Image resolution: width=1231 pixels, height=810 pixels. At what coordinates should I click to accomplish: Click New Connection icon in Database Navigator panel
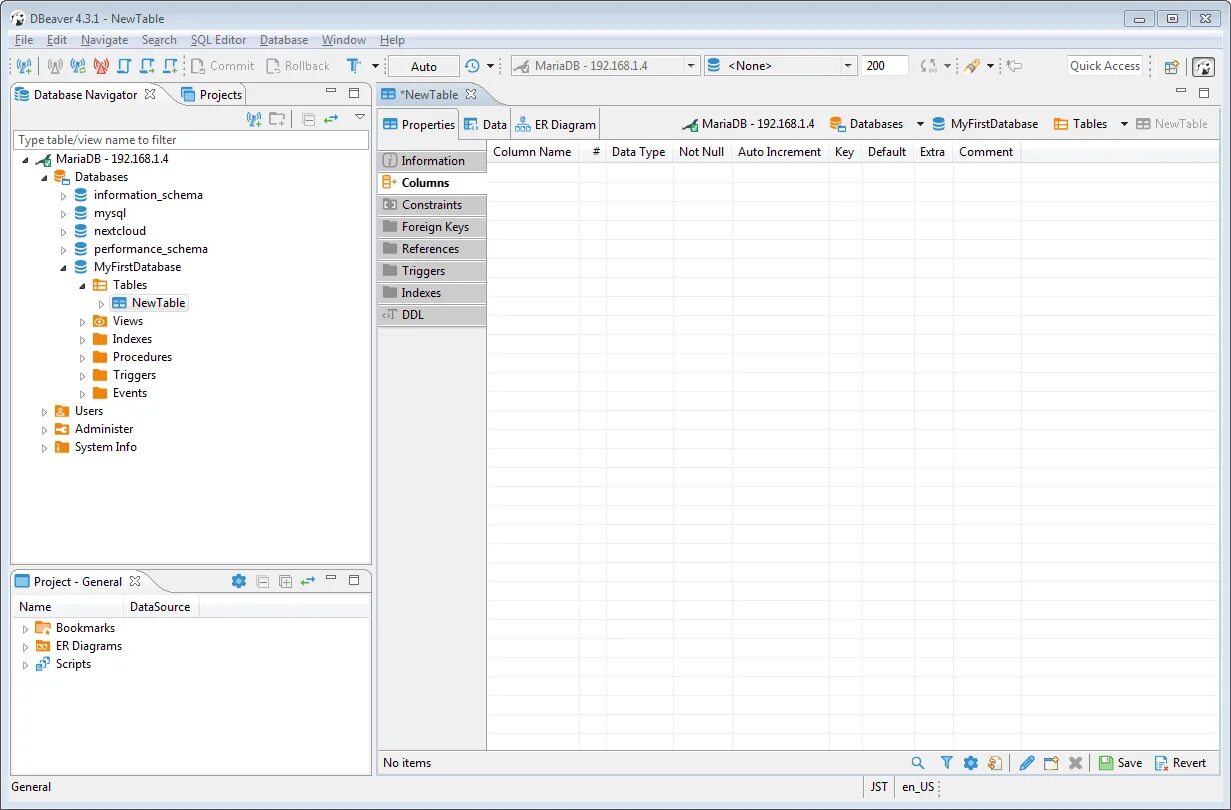[254, 119]
